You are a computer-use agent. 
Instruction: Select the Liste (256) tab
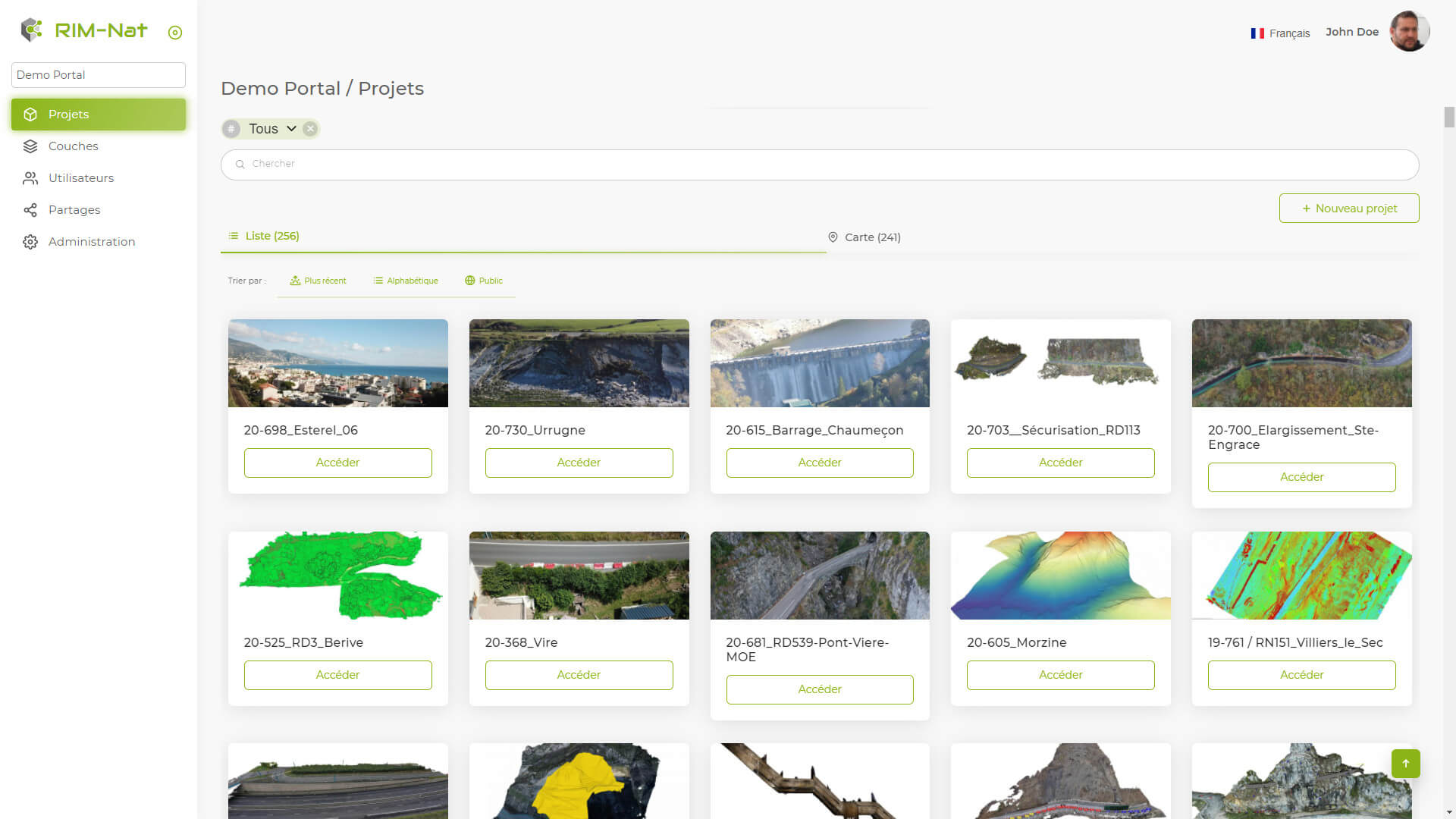pyautogui.click(x=264, y=236)
